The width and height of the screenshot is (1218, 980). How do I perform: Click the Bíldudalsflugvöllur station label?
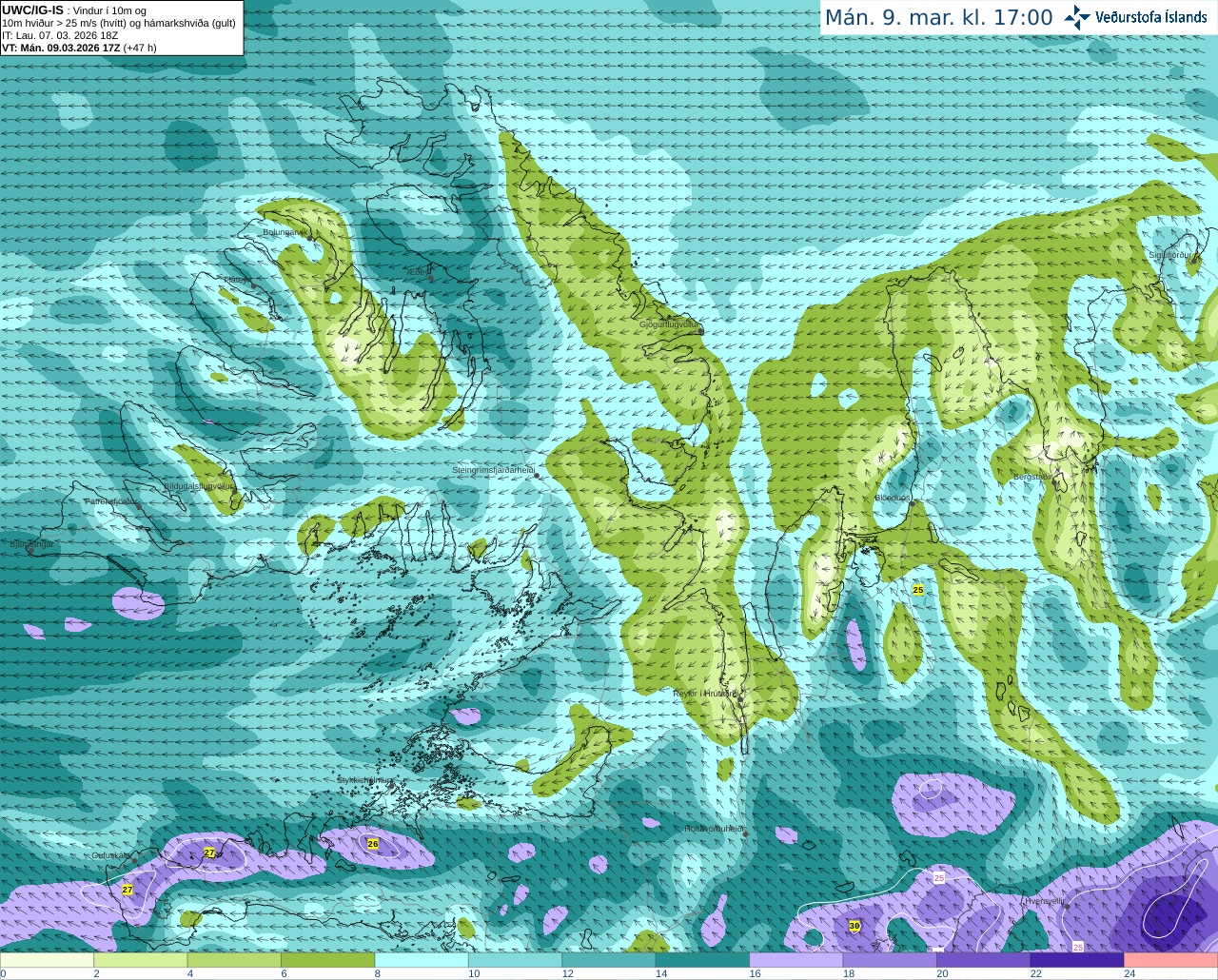coord(198,485)
